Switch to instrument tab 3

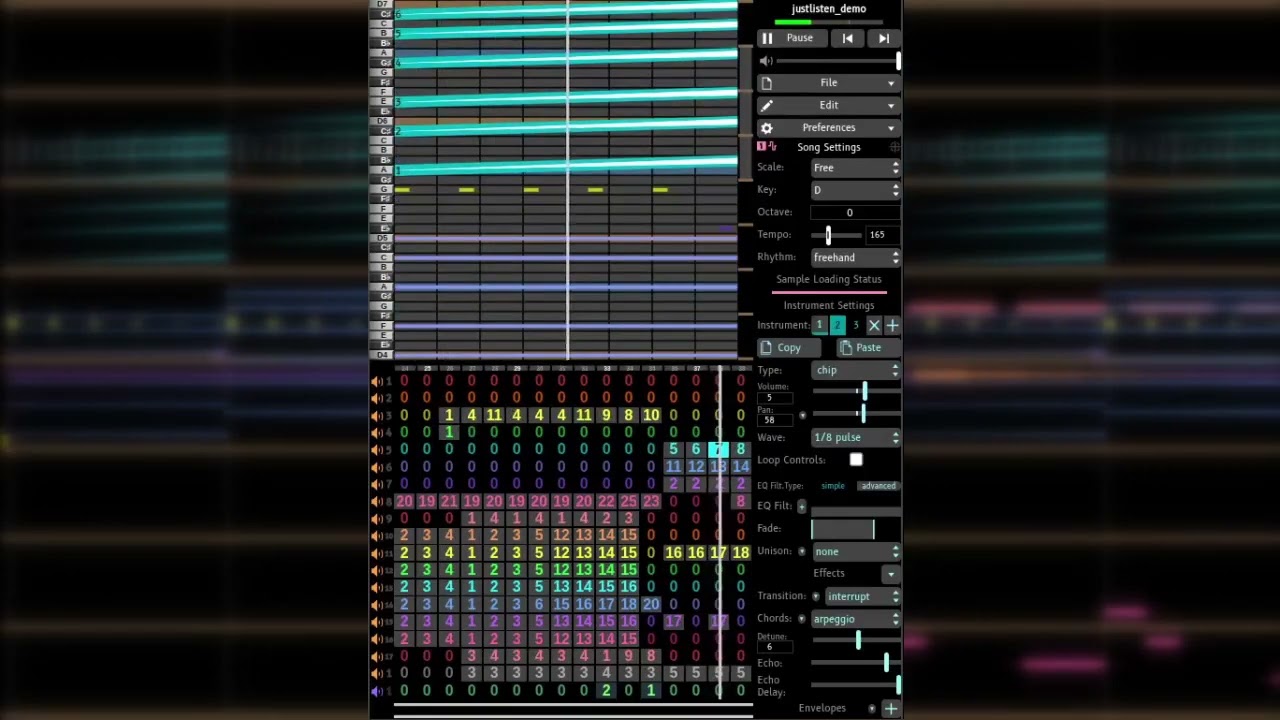856,326
